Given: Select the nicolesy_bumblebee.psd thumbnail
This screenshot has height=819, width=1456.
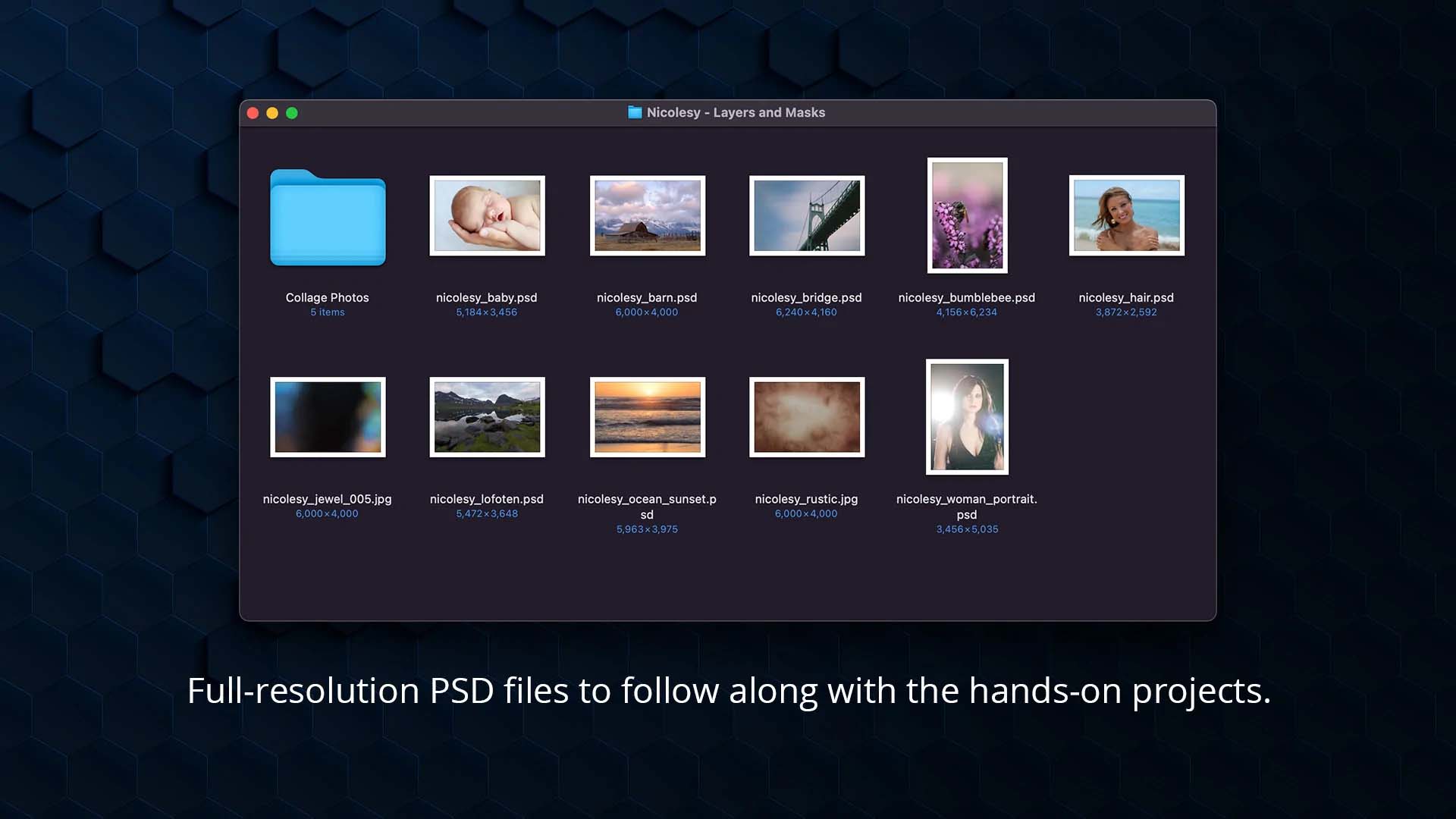Looking at the screenshot, I should coord(967,215).
